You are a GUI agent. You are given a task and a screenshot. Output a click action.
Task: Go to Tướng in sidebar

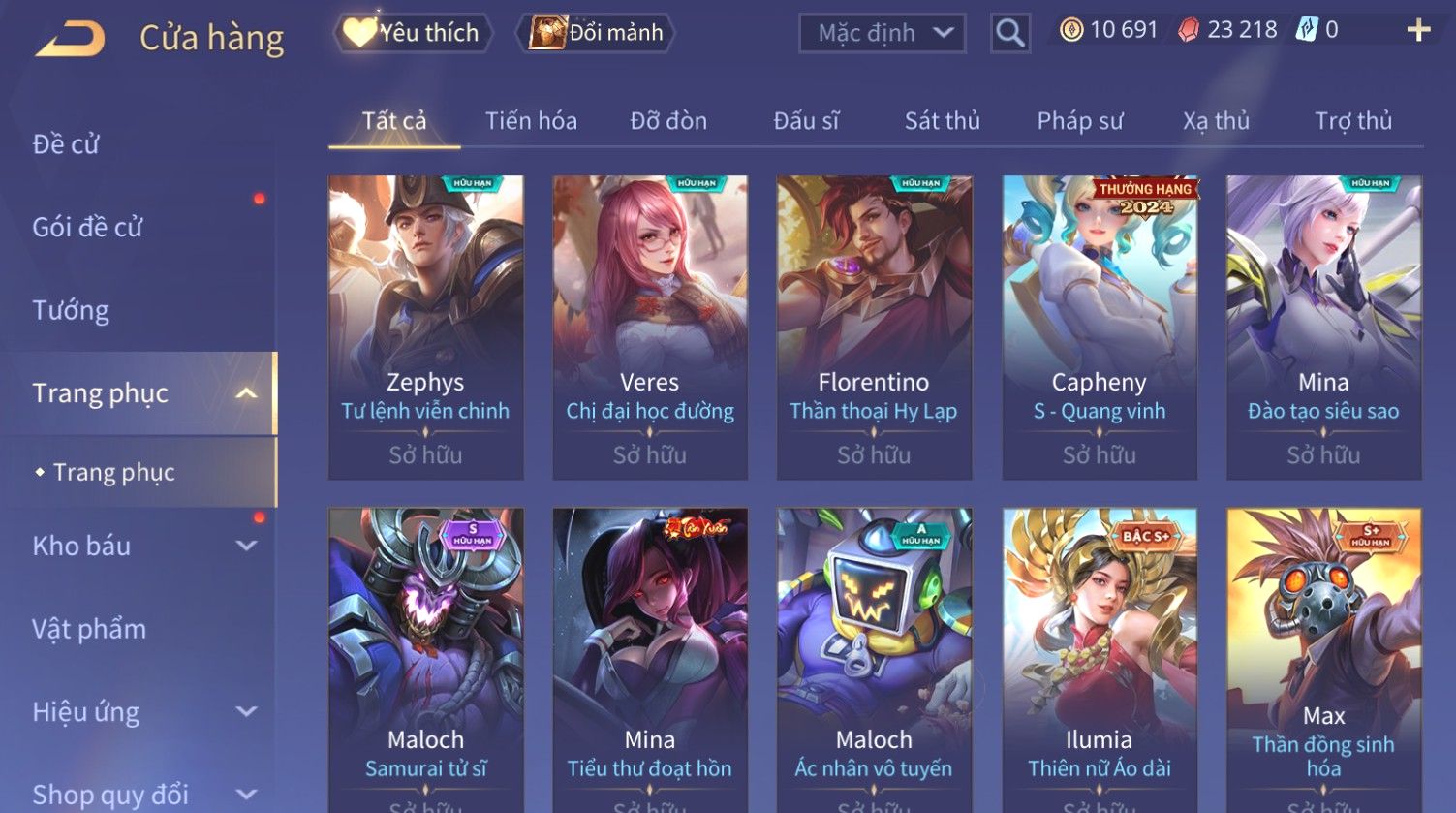(x=71, y=310)
